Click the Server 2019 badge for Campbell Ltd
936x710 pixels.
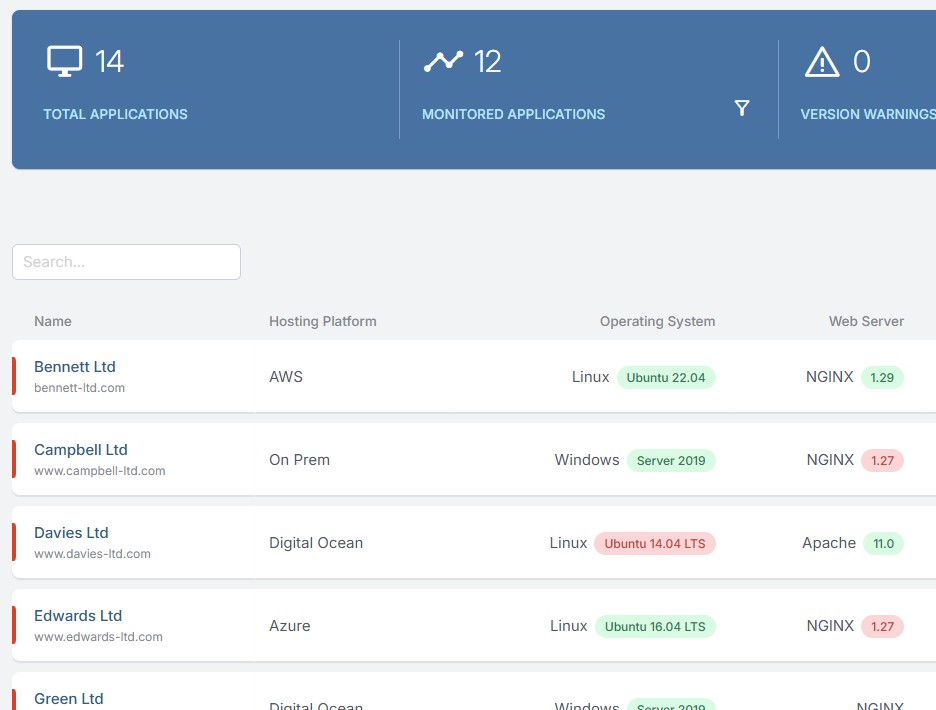(x=671, y=460)
